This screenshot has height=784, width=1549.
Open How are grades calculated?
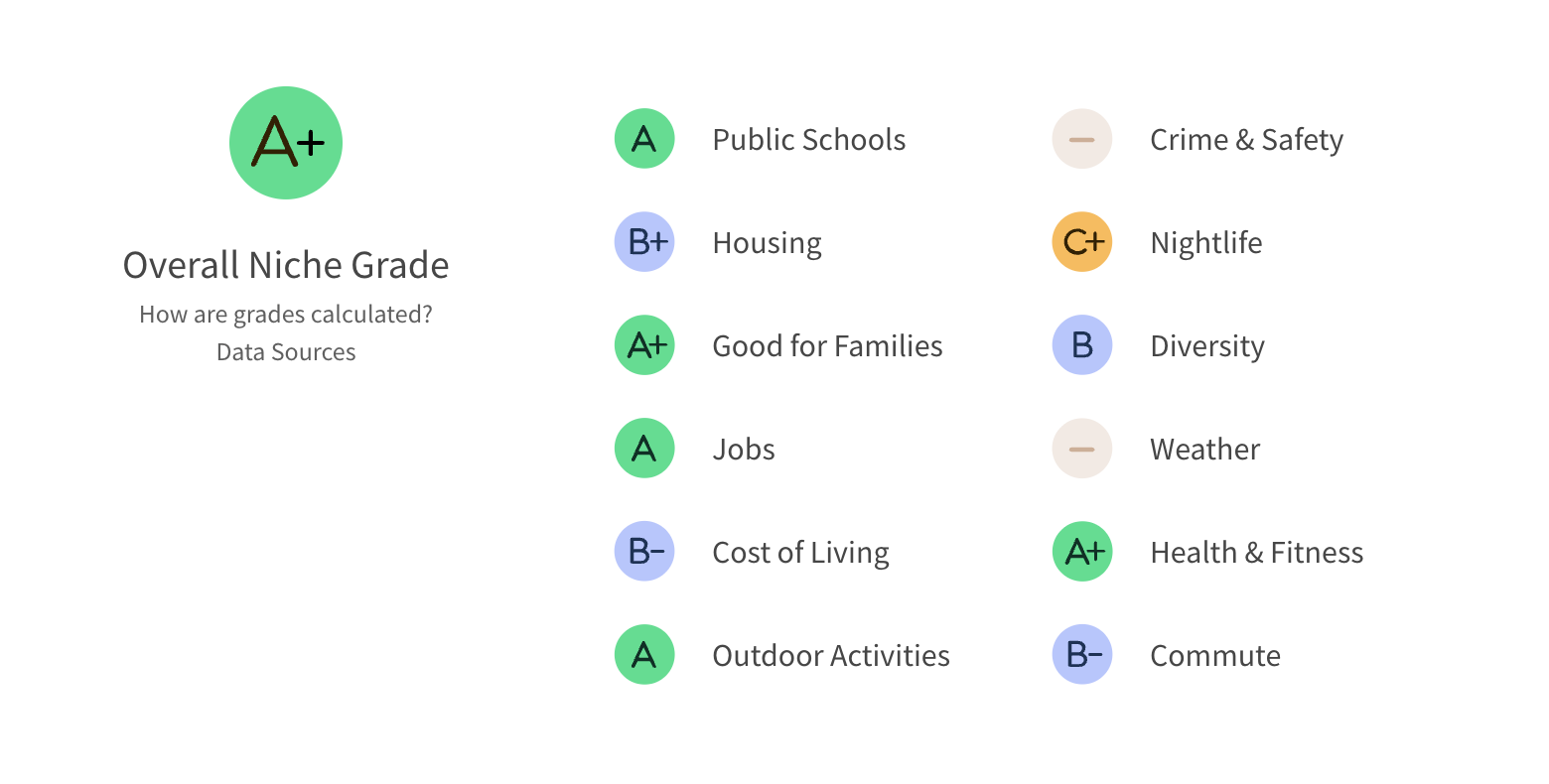click(x=286, y=315)
